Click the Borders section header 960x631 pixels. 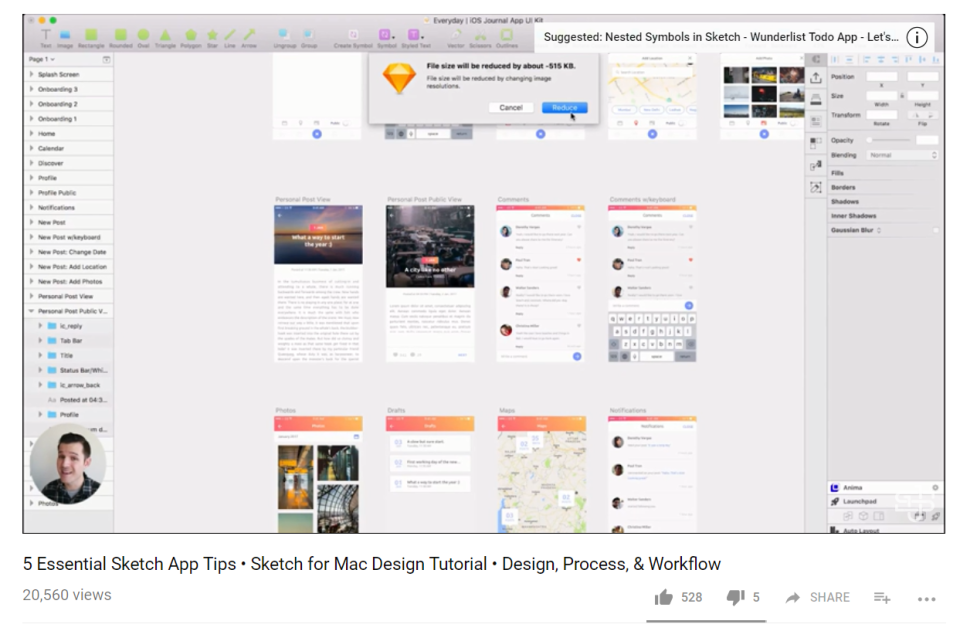[843, 187]
